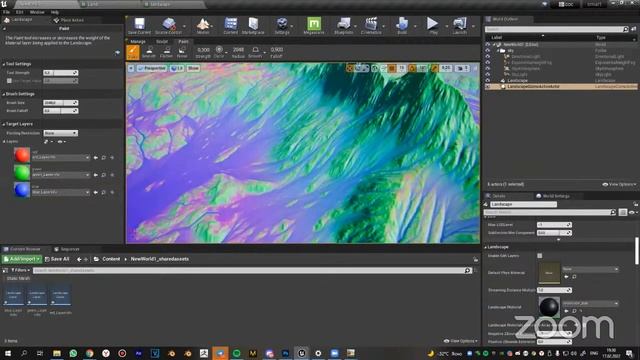Toggle visibility of the sky folder

pyautogui.click(x=487, y=51)
